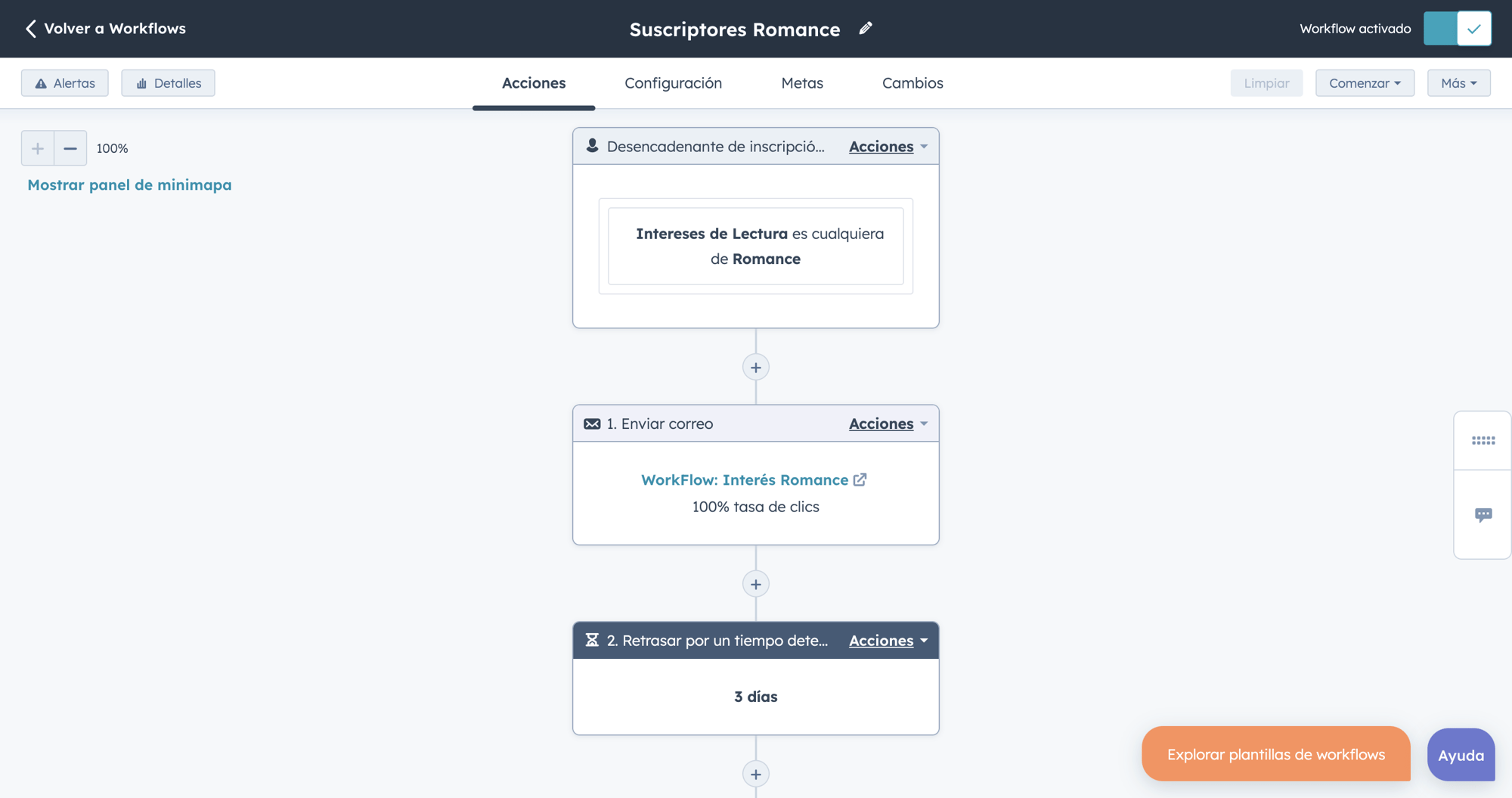Open the Alertas button
The width and height of the screenshot is (1512, 798).
pyautogui.click(x=65, y=83)
